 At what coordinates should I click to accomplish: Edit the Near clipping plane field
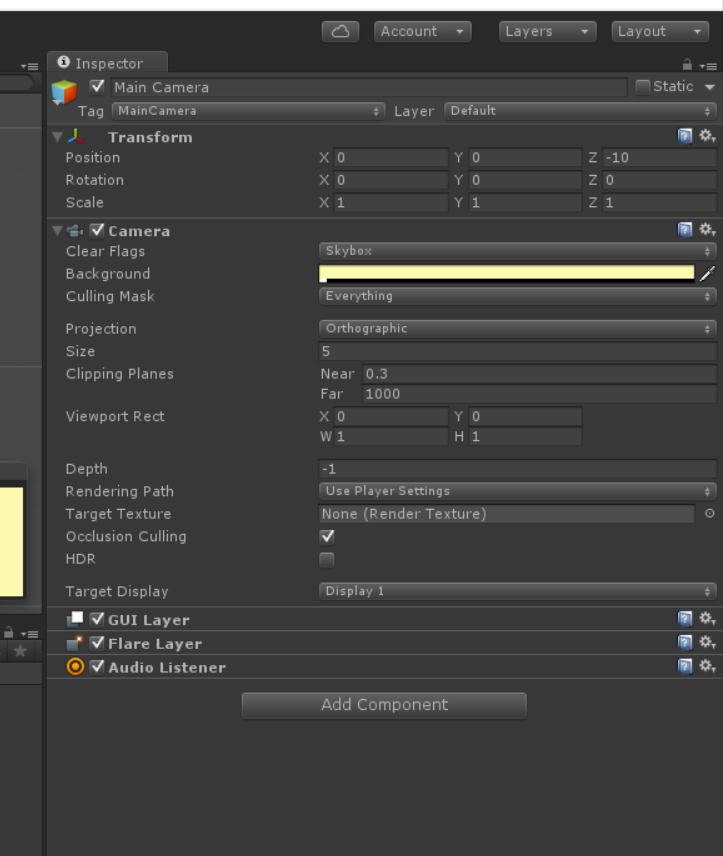pos(539,374)
